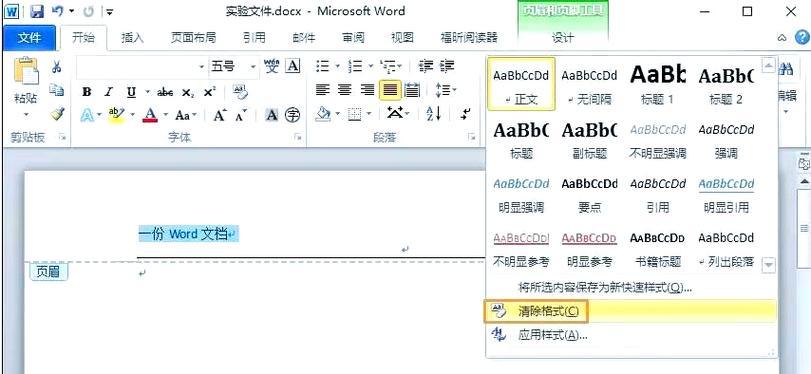Open Customize Quick Access Toolbar dropdown
Image resolution: width=811 pixels, height=374 pixels.
110,11
